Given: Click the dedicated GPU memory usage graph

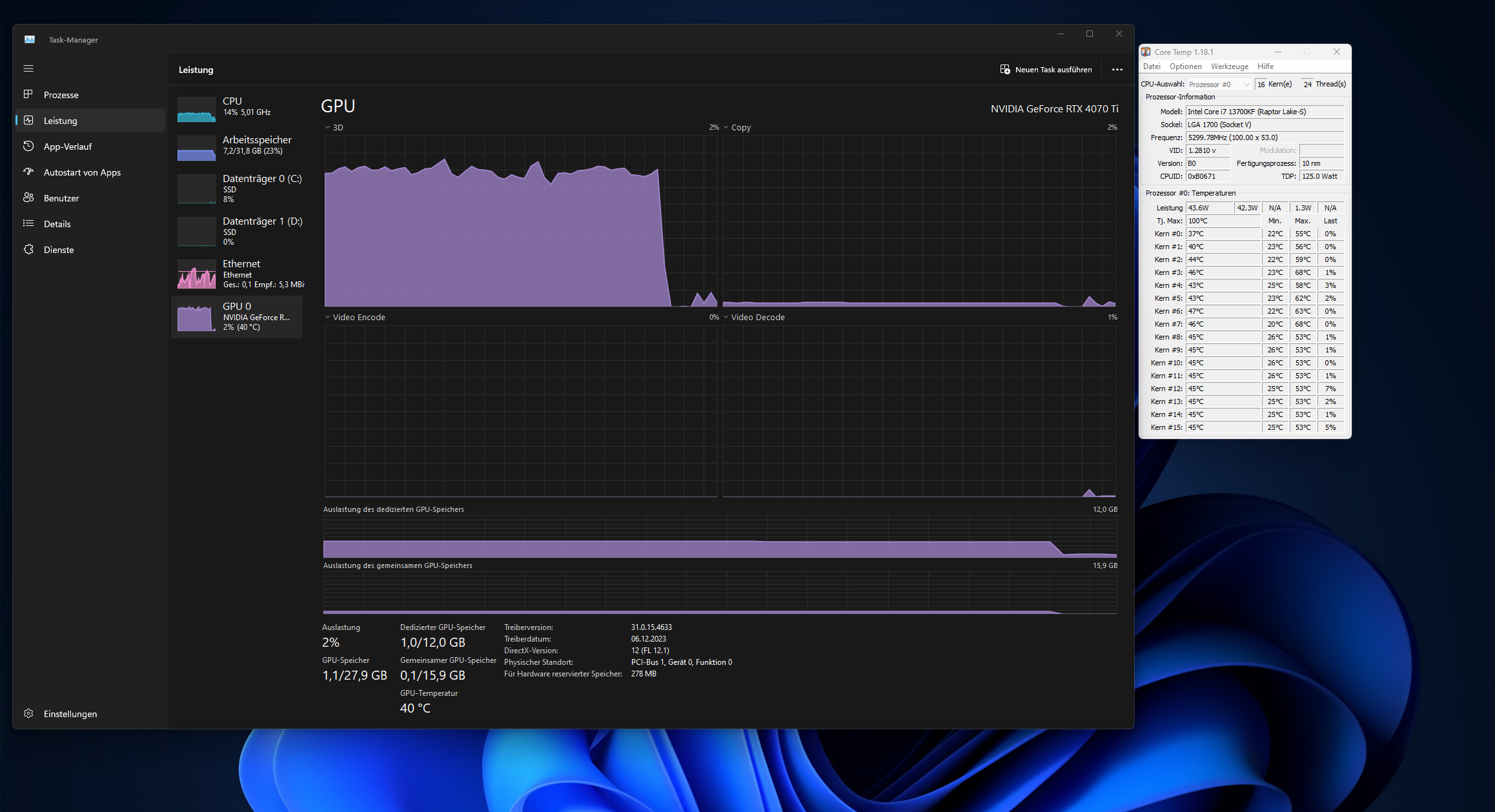Looking at the screenshot, I should tap(720, 536).
